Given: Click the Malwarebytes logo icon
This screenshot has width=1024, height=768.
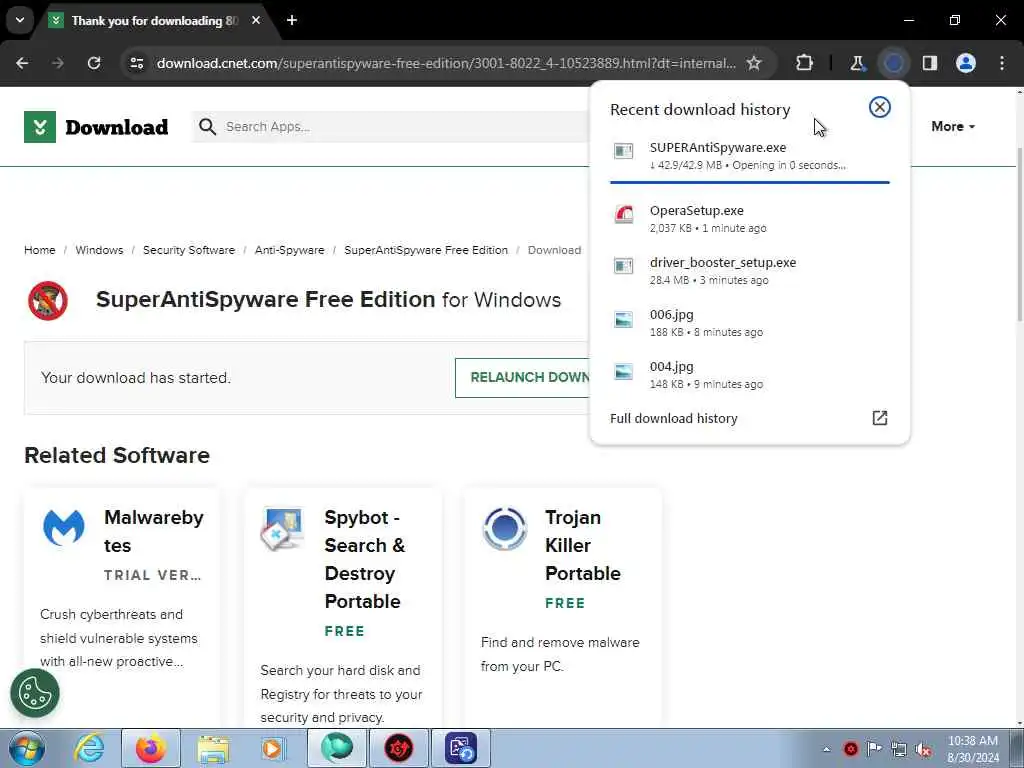Looking at the screenshot, I should click(x=63, y=528).
